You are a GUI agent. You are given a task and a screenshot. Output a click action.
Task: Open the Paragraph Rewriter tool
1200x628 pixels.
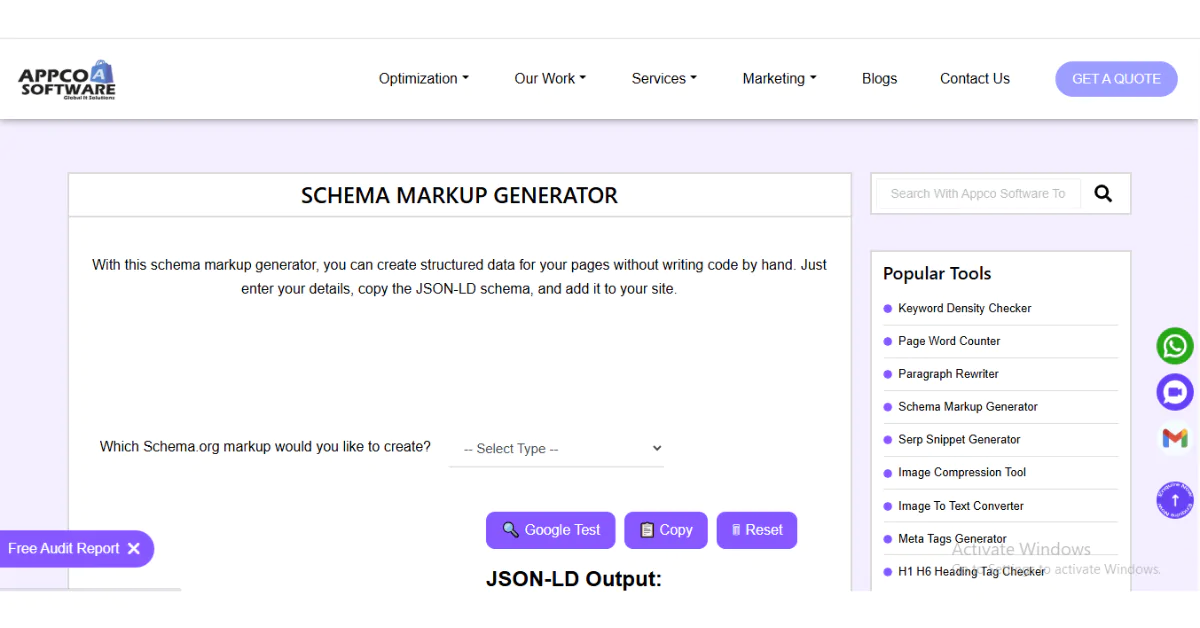click(948, 373)
